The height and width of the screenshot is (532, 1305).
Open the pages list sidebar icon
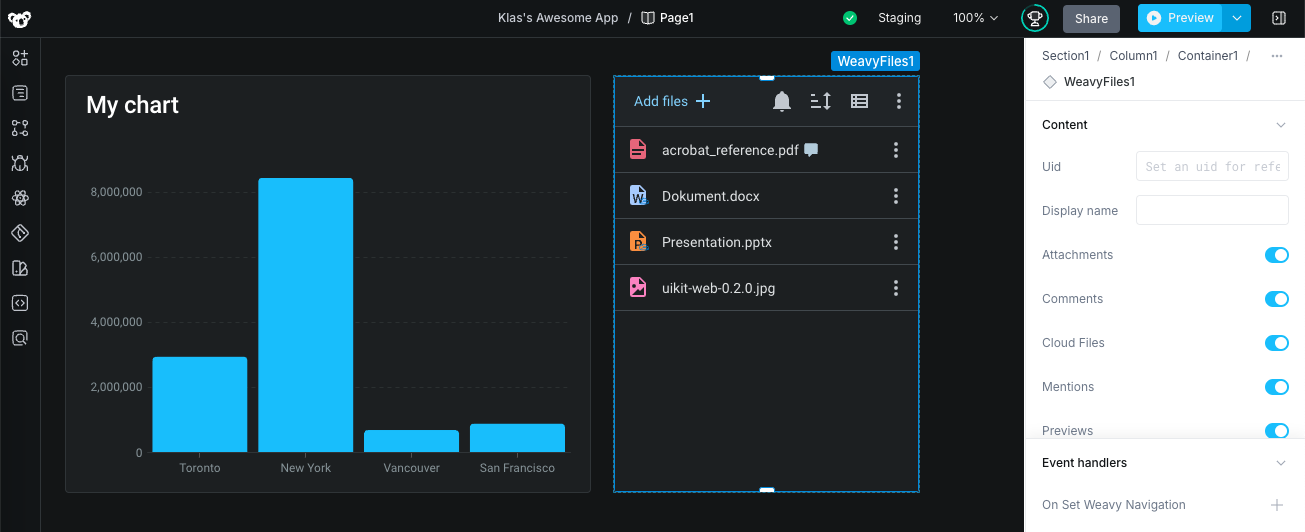[x=20, y=93]
